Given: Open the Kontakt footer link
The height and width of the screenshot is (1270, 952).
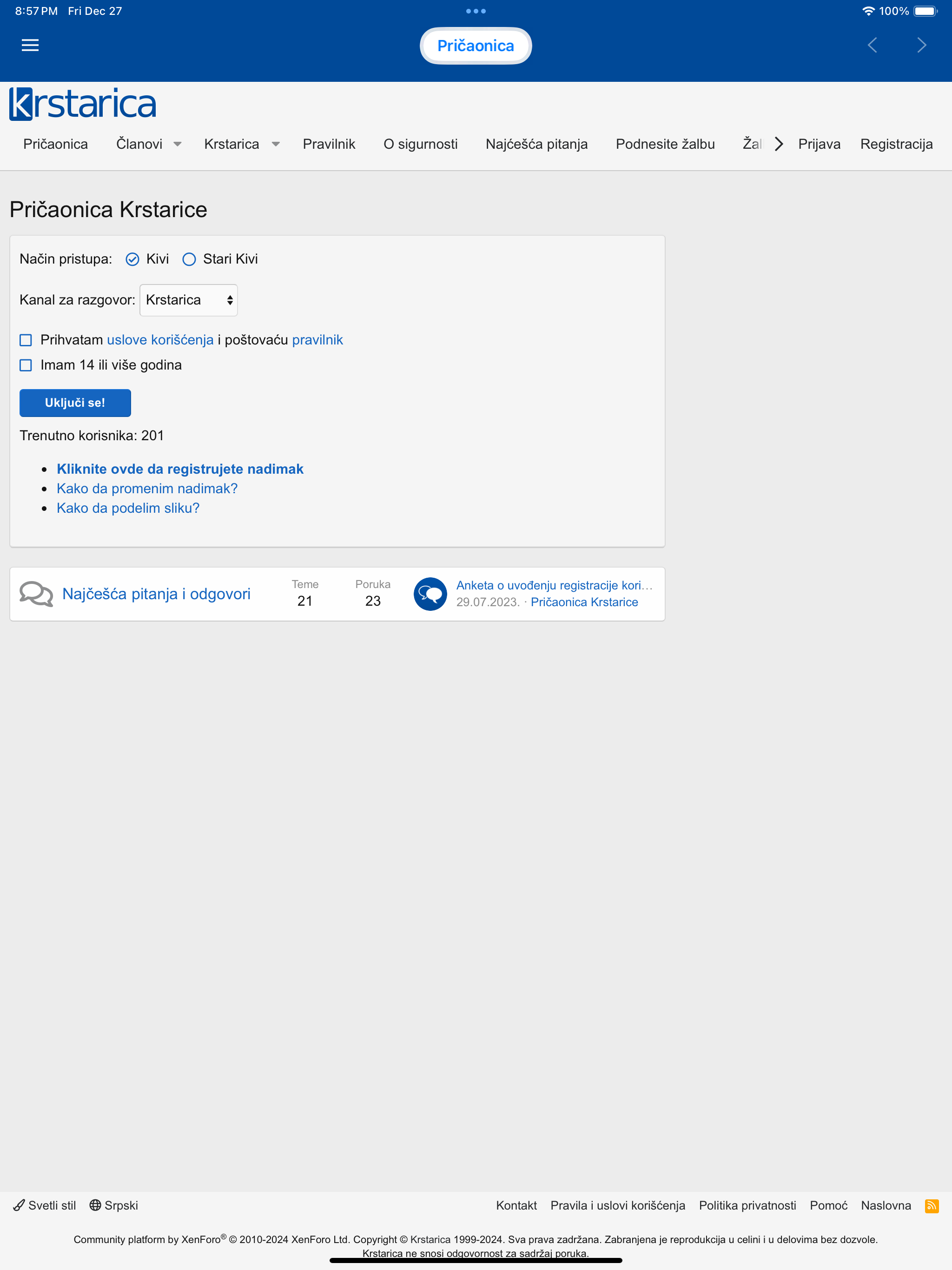Looking at the screenshot, I should [x=516, y=1205].
